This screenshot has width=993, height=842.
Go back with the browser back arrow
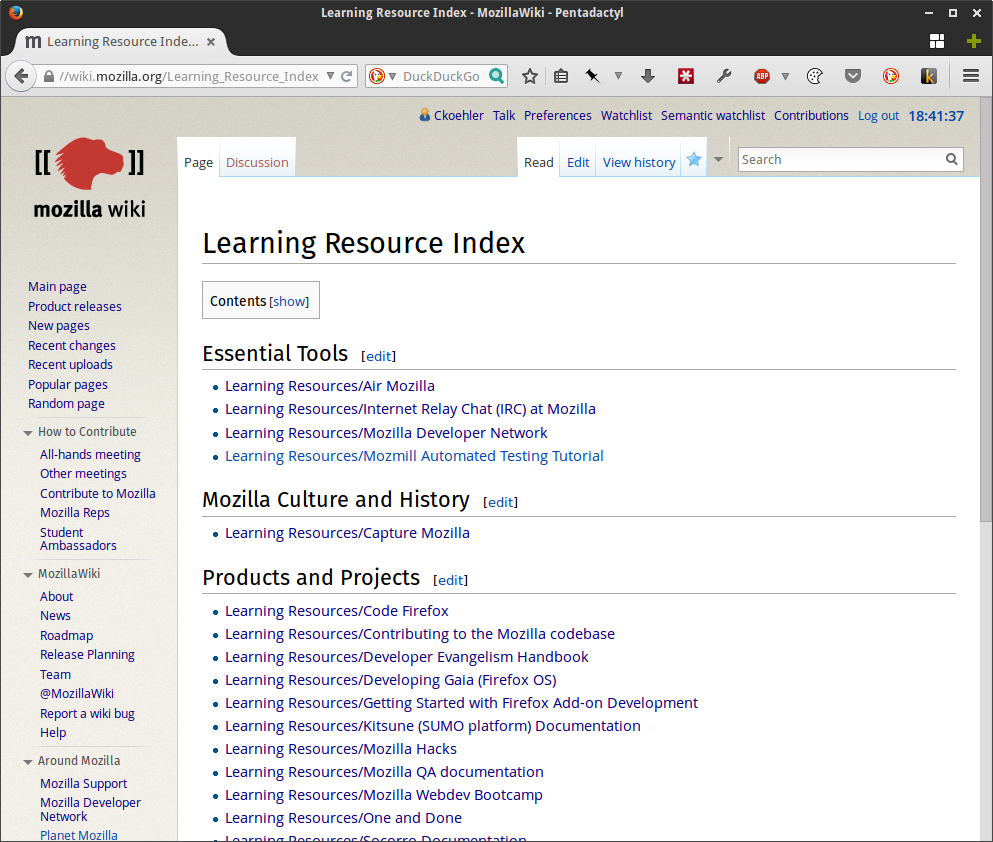click(21, 77)
